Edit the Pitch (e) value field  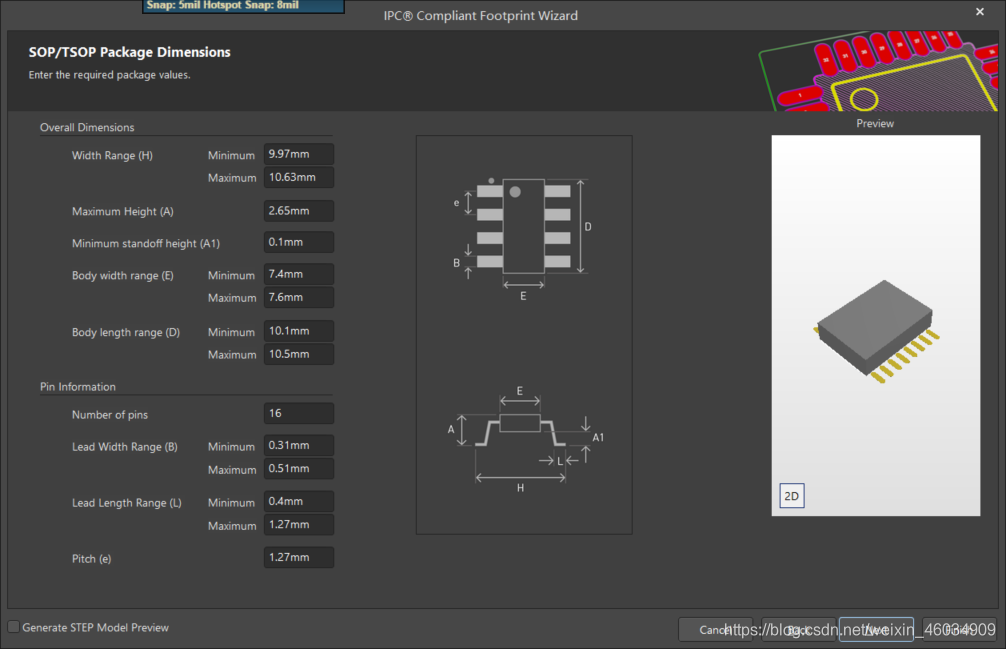[298, 557]
